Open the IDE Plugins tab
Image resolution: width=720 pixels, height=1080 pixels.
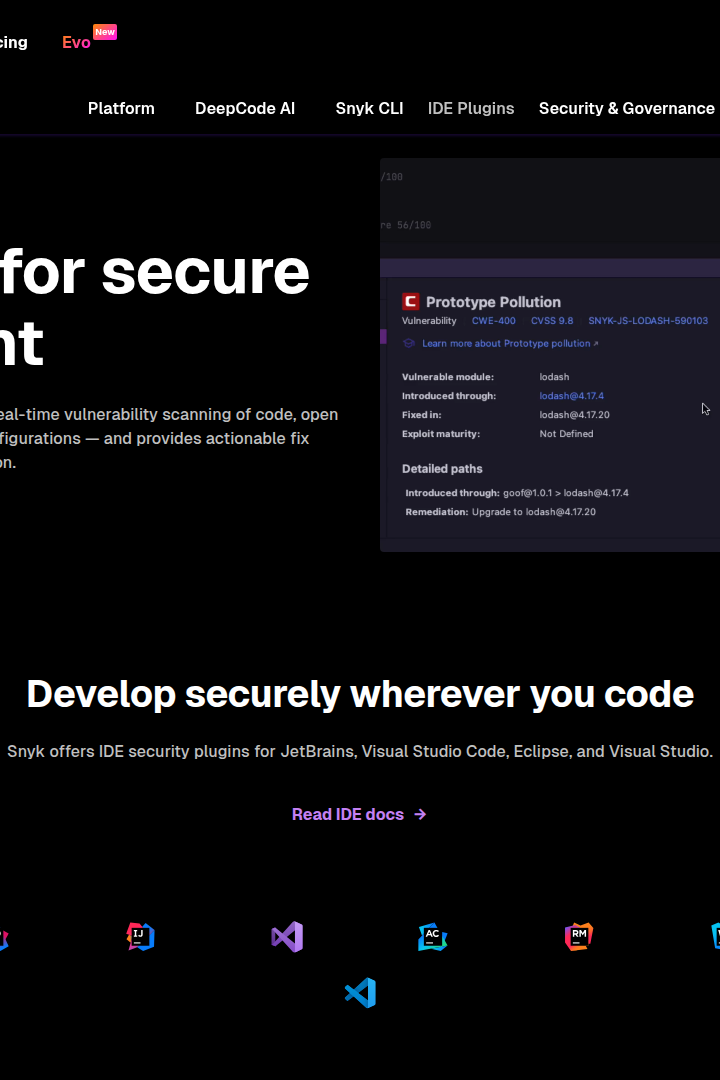471,108
